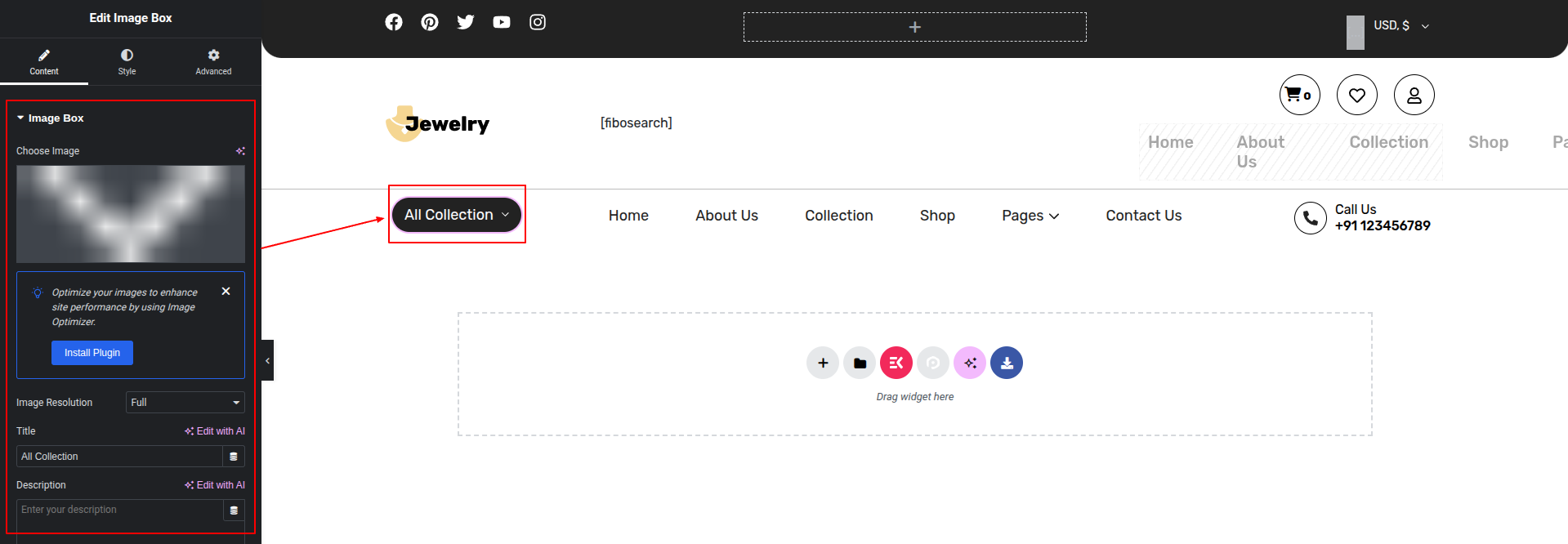This screenshot has width=1568, height=544.
Task: Open the USD currency selector
Action: tap(1400, 26)
